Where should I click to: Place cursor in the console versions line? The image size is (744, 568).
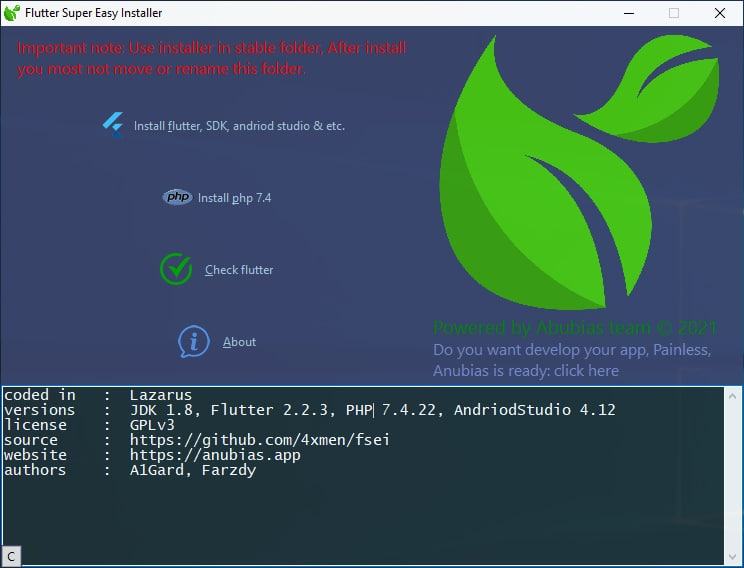pos(372,410)
